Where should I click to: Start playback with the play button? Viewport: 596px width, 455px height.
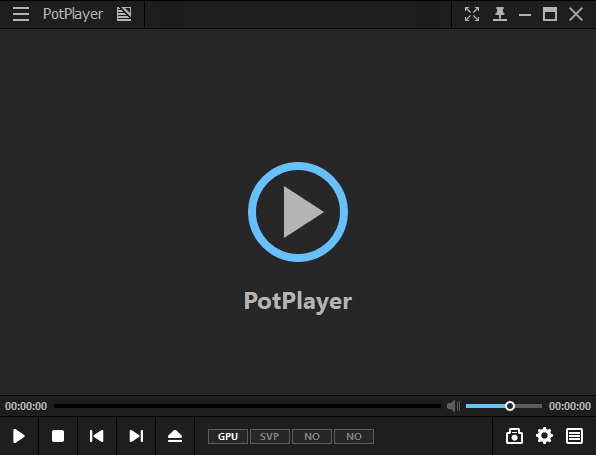click(x=19, y=436)
